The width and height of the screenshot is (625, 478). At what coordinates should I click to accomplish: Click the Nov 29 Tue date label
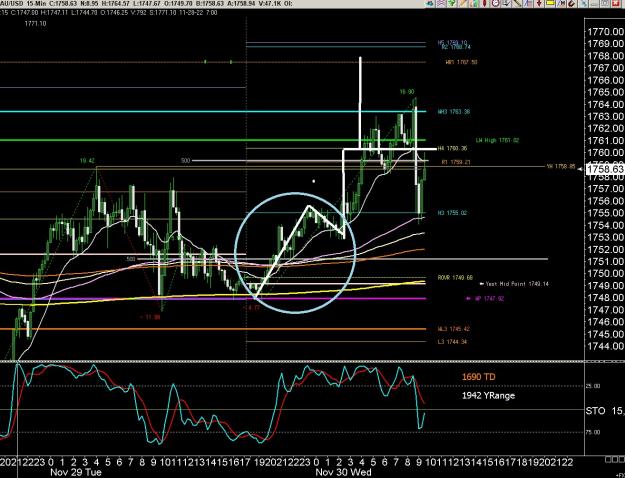pos(76,473)
